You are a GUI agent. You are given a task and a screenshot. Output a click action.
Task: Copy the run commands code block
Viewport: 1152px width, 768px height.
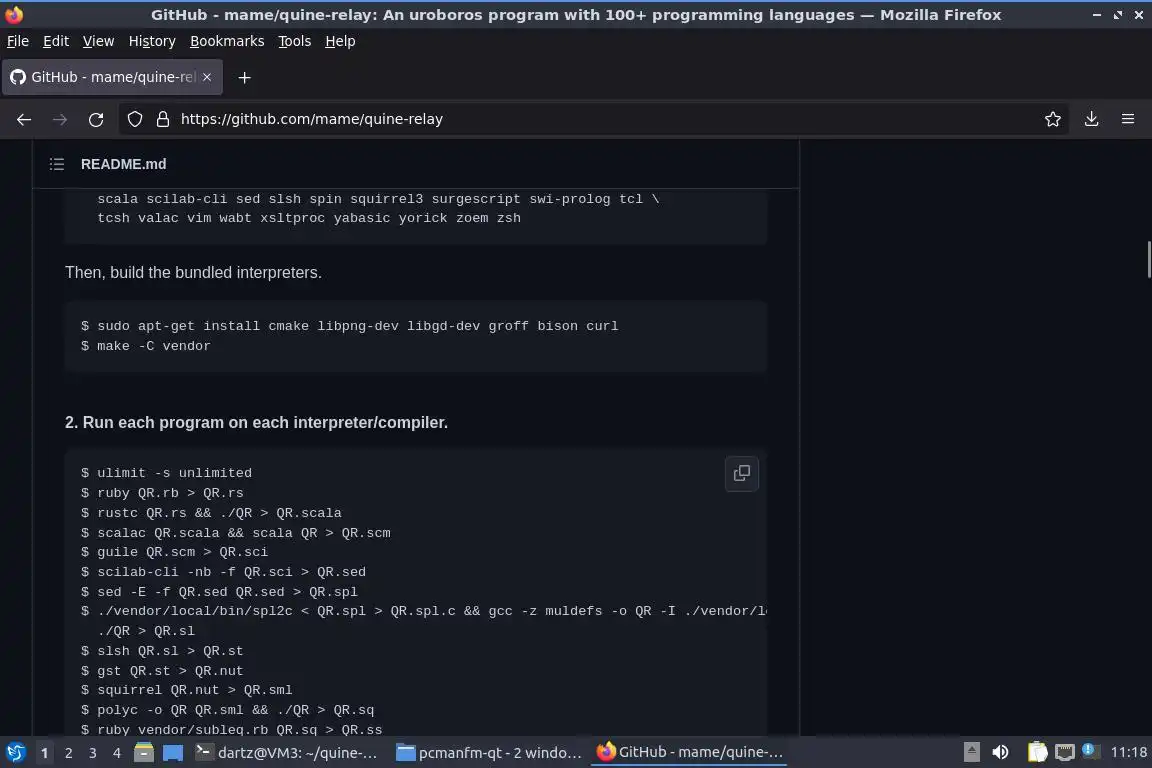pos(742,473)
